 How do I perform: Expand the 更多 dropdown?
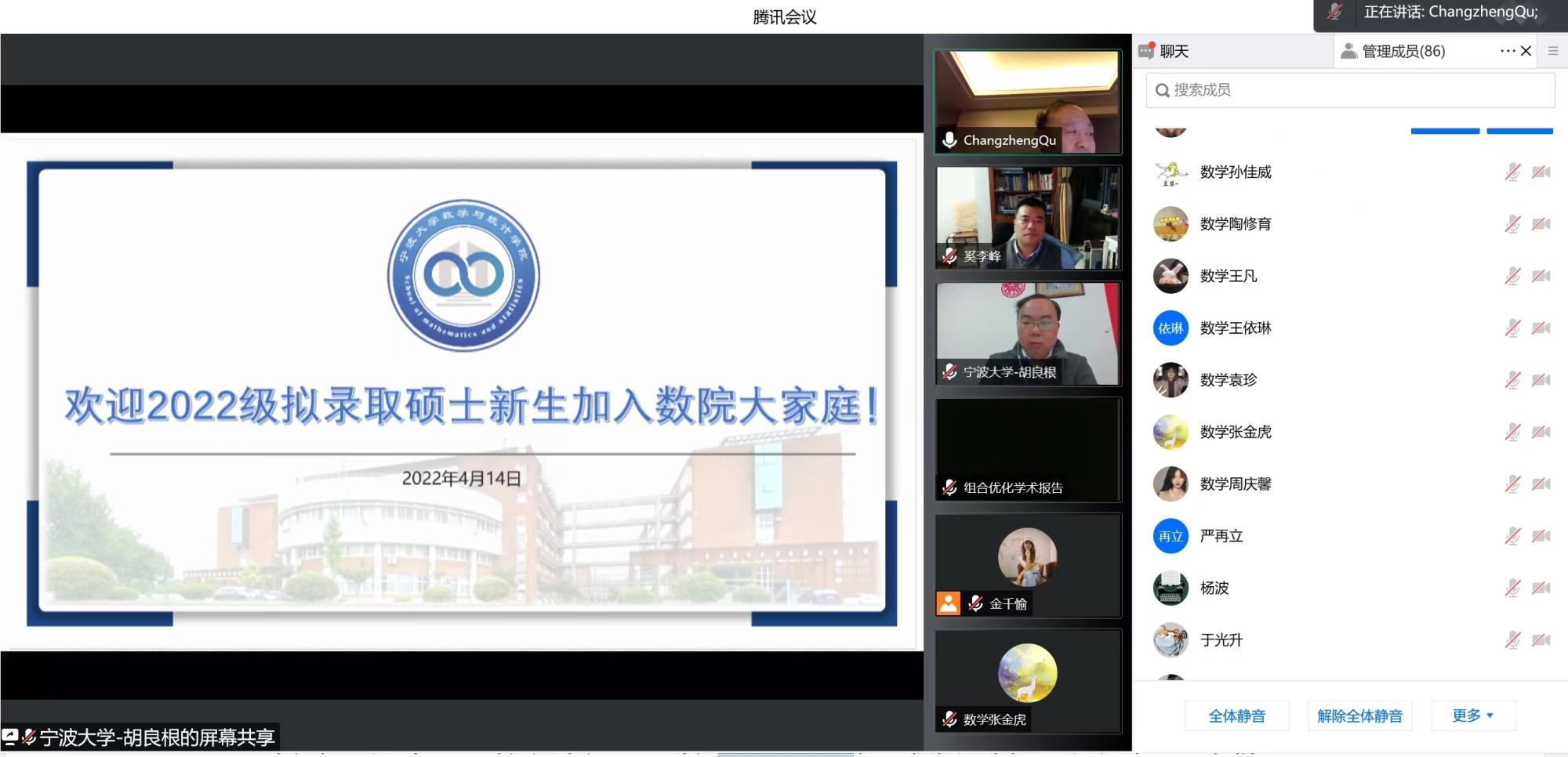1472,715
